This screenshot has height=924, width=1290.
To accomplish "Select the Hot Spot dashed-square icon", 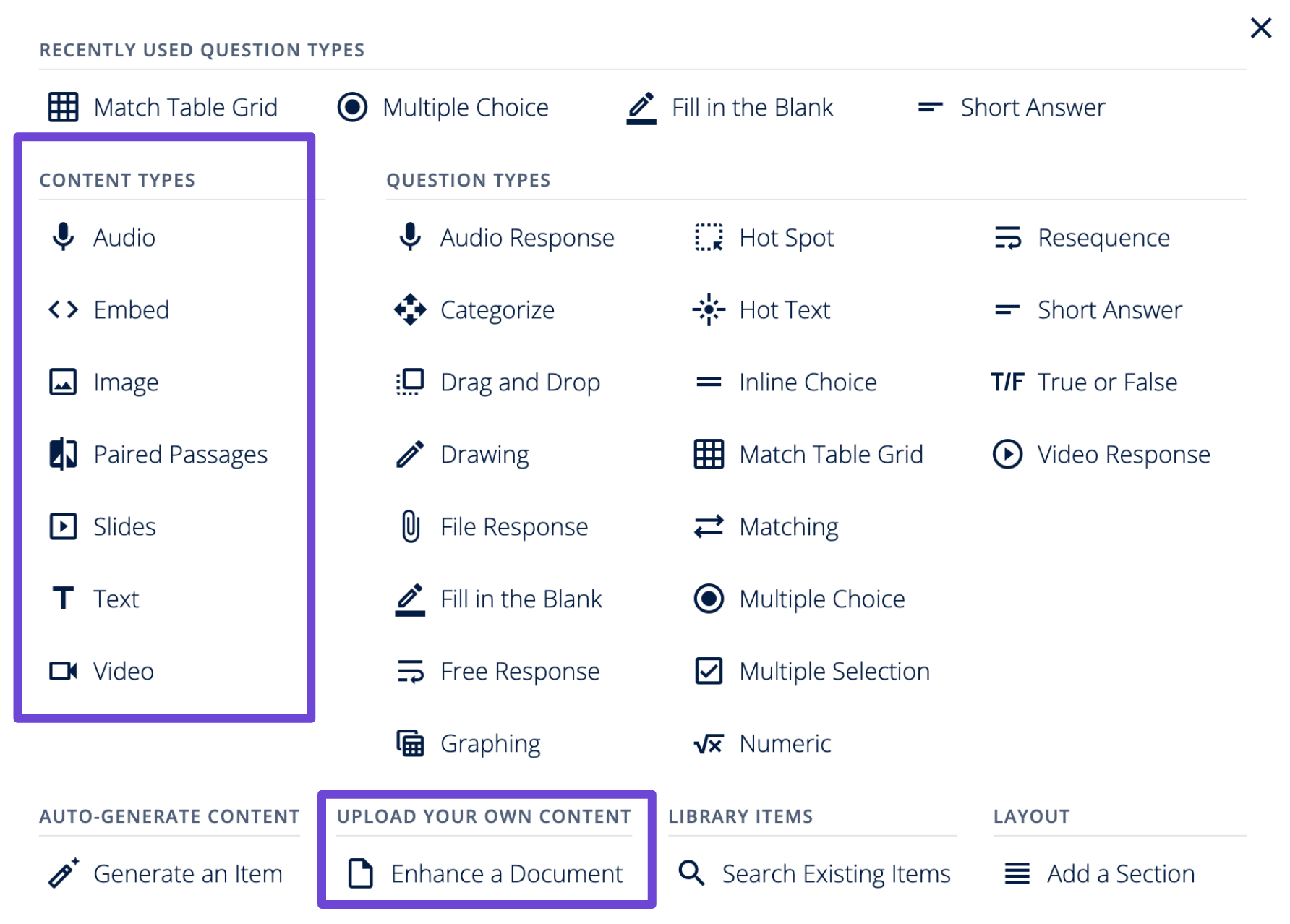I will (709, 237).
